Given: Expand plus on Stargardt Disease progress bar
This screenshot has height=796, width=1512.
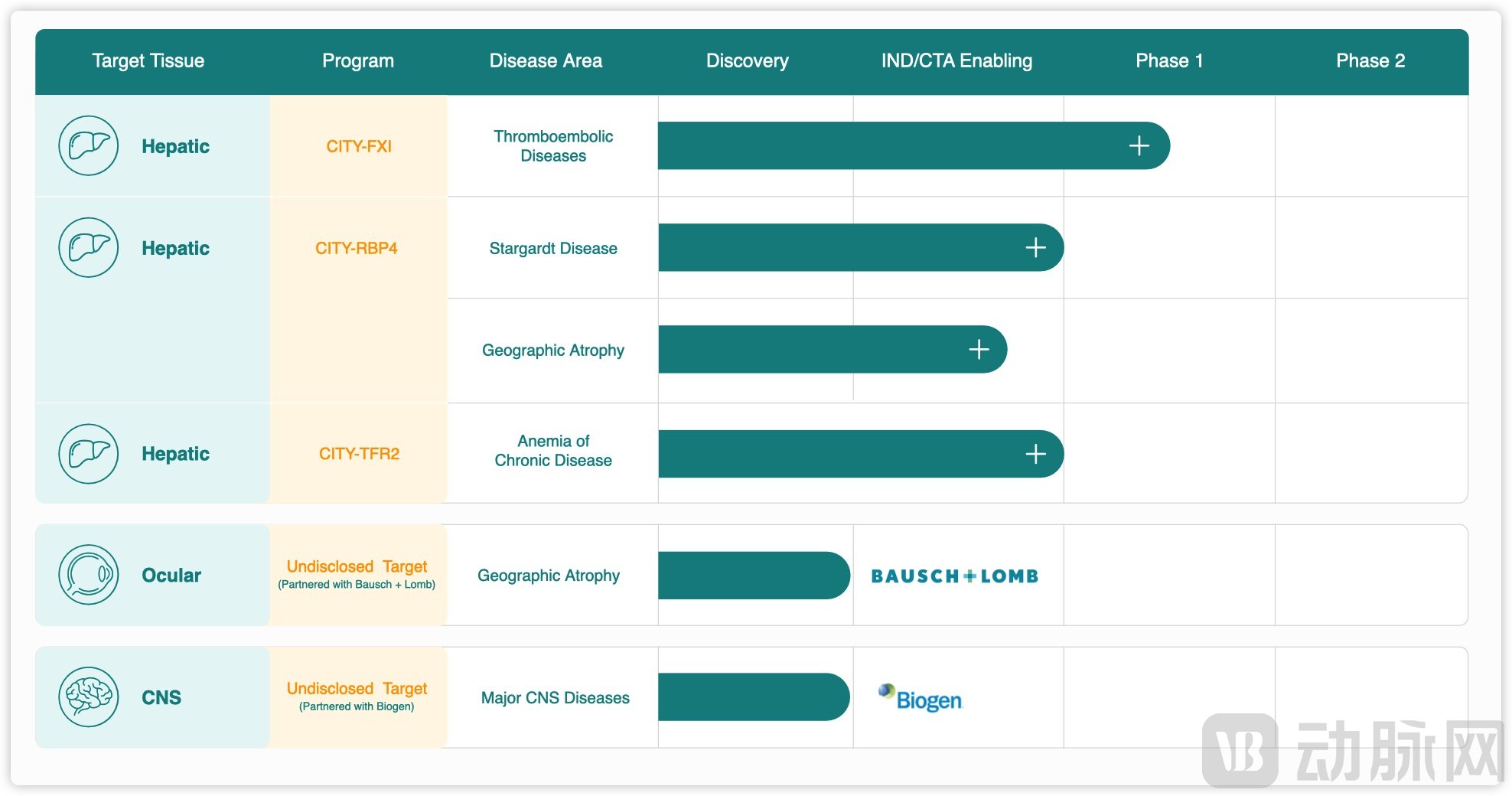Looking at the screenshot, I should click(1035, 247).
